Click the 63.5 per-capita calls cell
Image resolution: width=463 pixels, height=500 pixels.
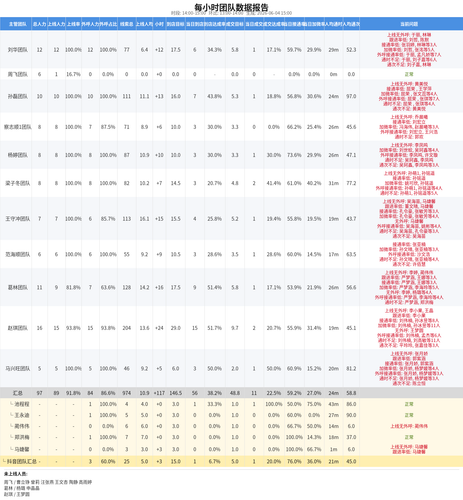tap(351, 254)
